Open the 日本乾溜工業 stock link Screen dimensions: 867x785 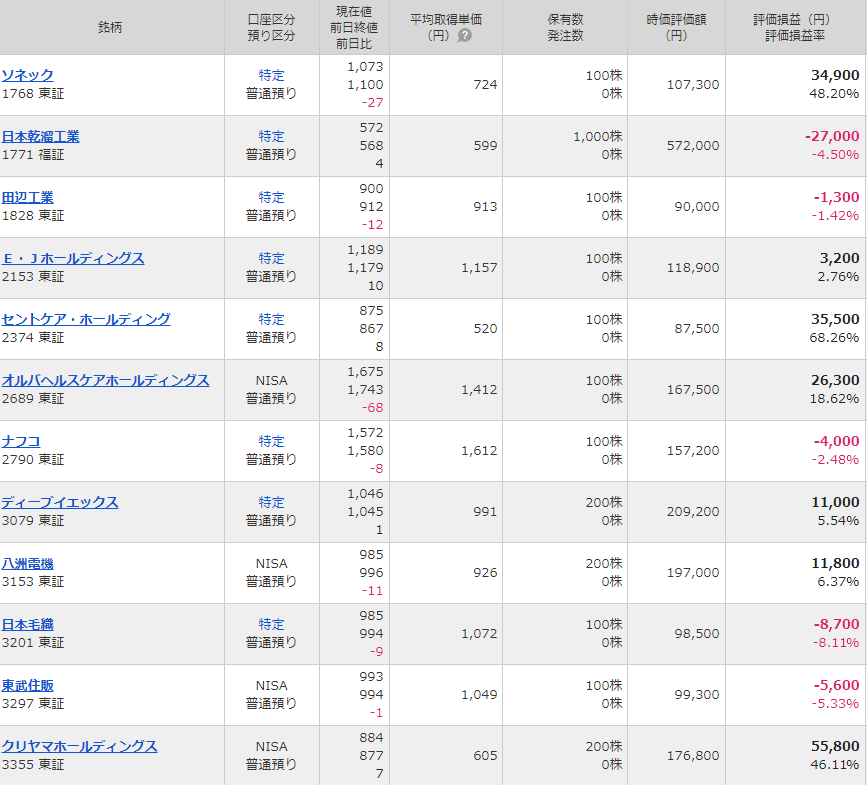pos(40,137)
